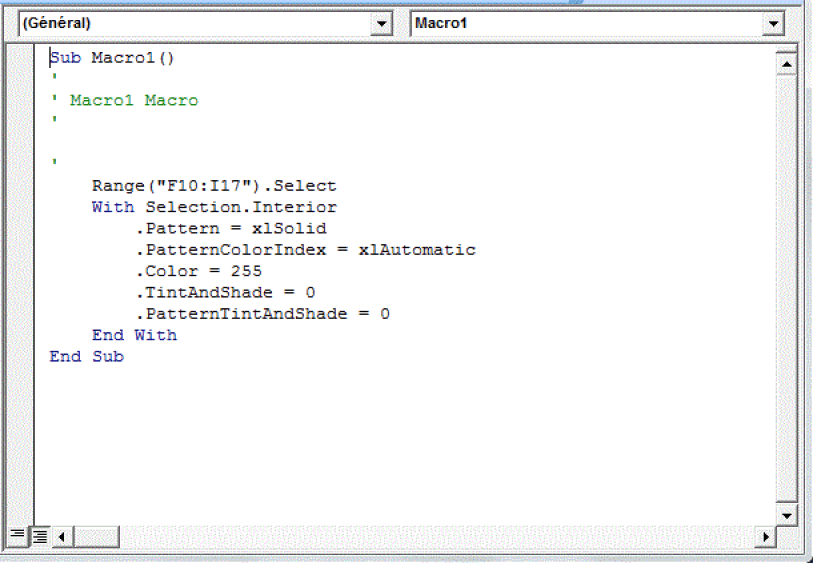Click vertical scrollbar down arrow
The width and height of the screenshot is (813, 563).
[x=787, y=515]
